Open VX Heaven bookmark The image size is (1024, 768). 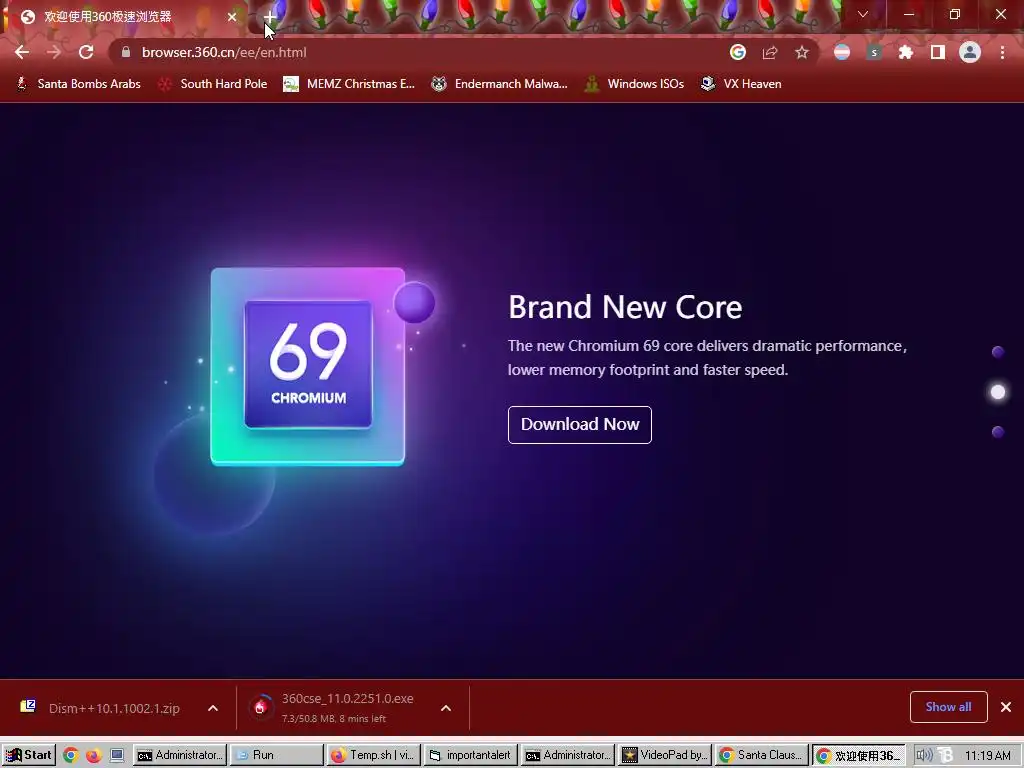[741, 84]
